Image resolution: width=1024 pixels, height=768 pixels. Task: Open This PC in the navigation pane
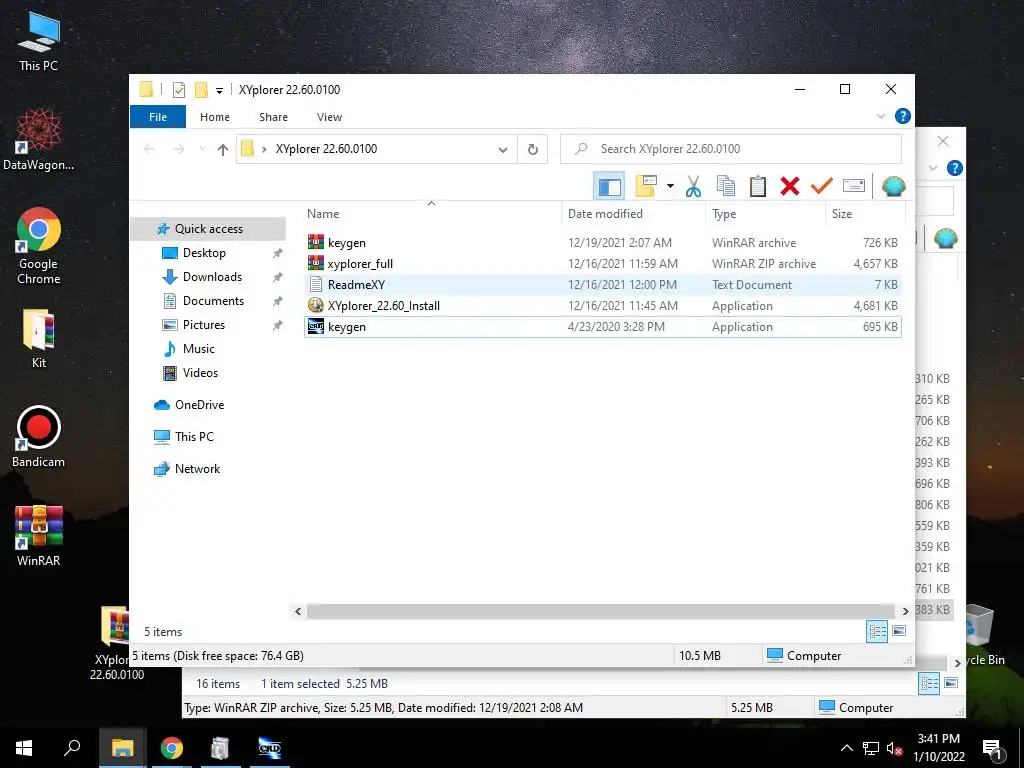194,437
